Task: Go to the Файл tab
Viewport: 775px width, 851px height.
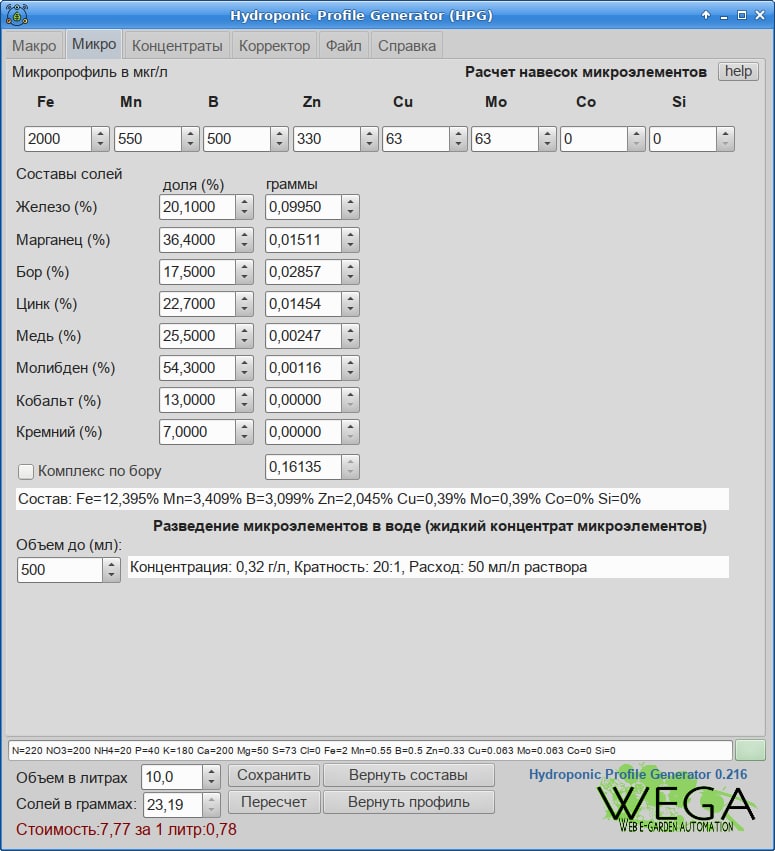Action: click(x=344, y=46)
